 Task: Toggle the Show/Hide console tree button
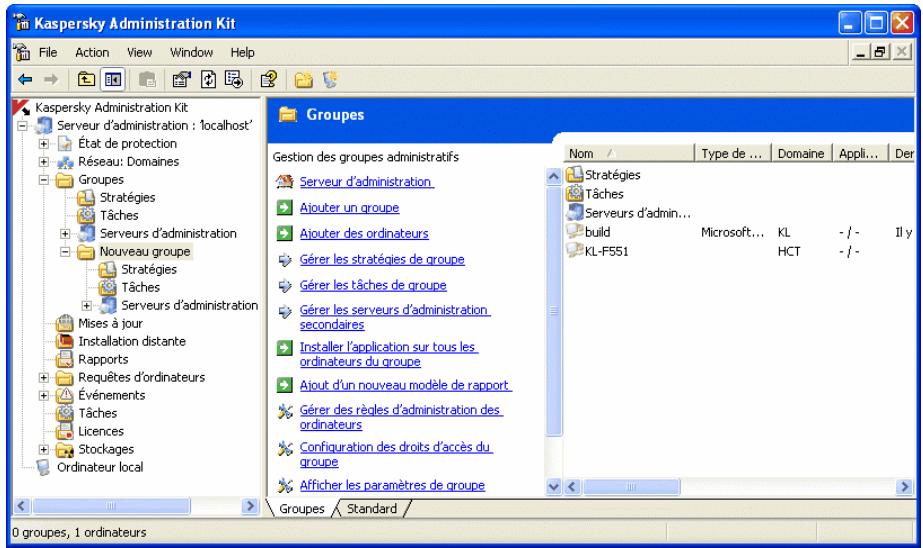[112, 79]
